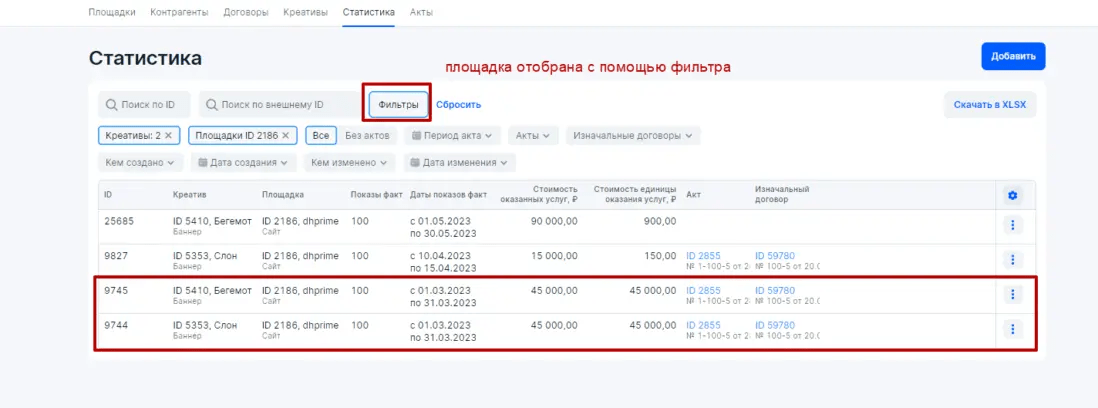This screenshot has height=408, width=1098.
Task: Click the blue 'Добавить' button
Action: point(1013,56)
